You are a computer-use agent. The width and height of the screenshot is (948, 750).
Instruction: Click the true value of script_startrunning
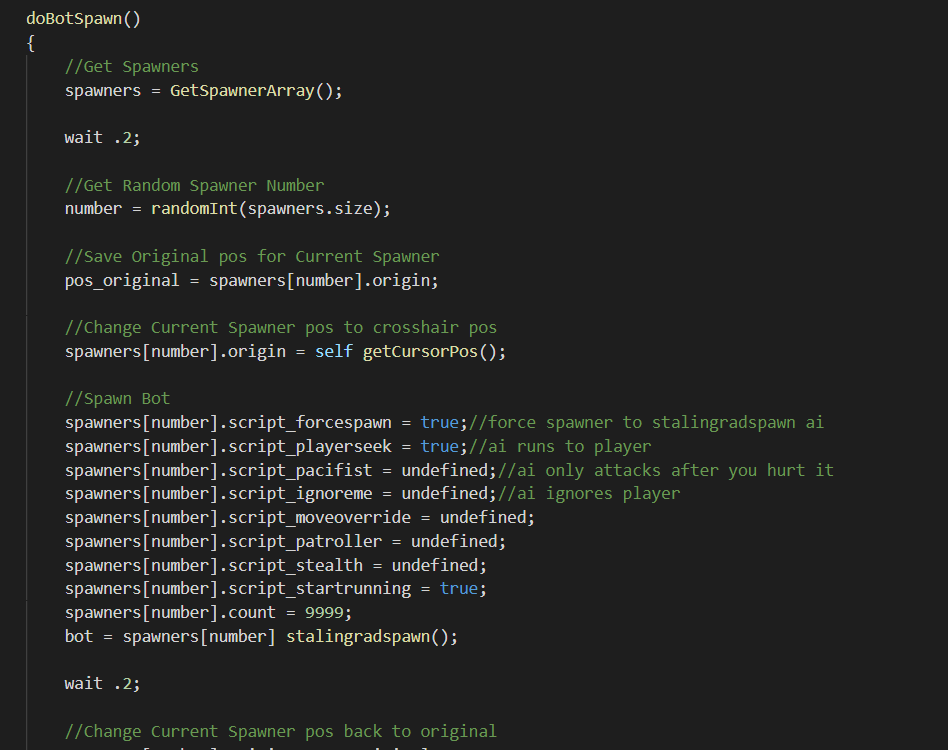pos(458,588)
